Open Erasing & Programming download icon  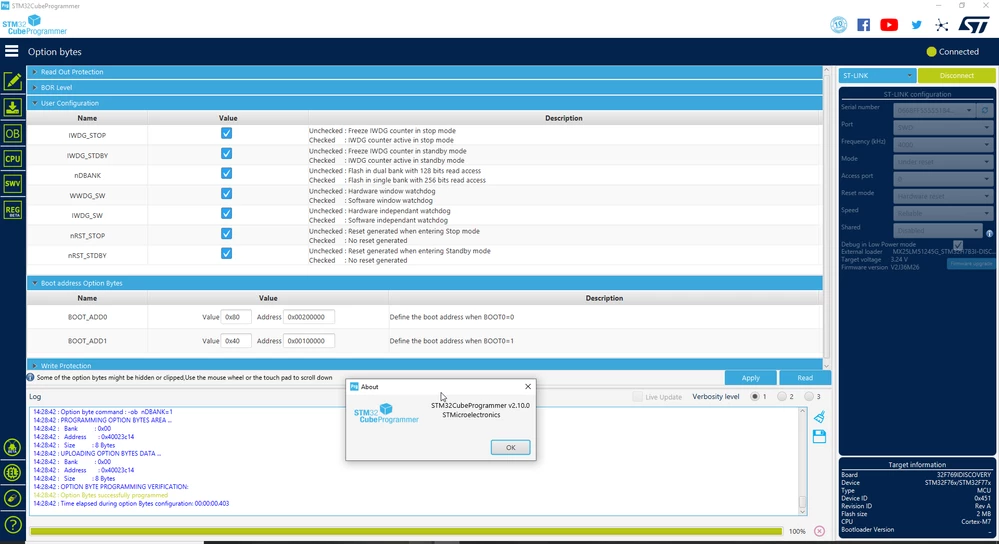pos(13,107)
